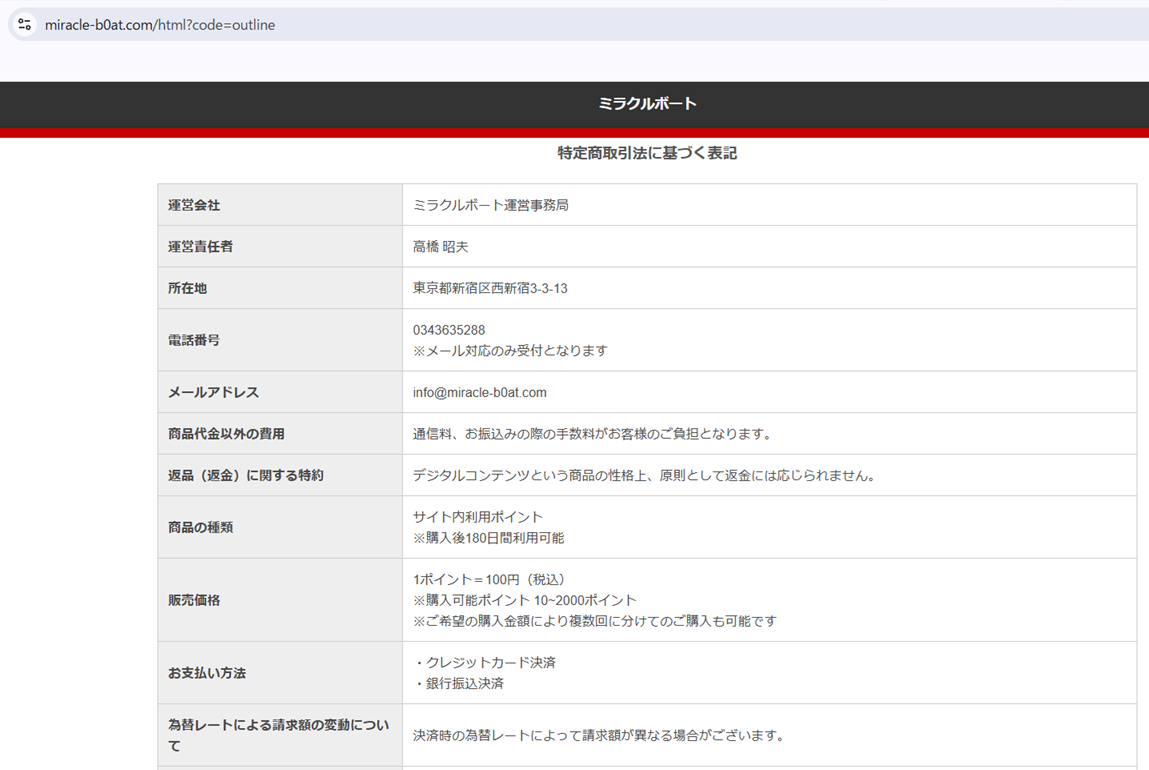Screen dimensions: 1149x770
Task: Click the 商品の種類 row label
Action: click(200, 527)
